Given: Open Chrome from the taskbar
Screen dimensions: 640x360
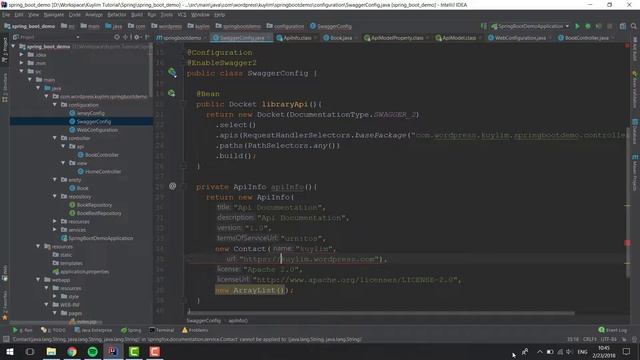Looking at the screenshot, I should (72, 351).
